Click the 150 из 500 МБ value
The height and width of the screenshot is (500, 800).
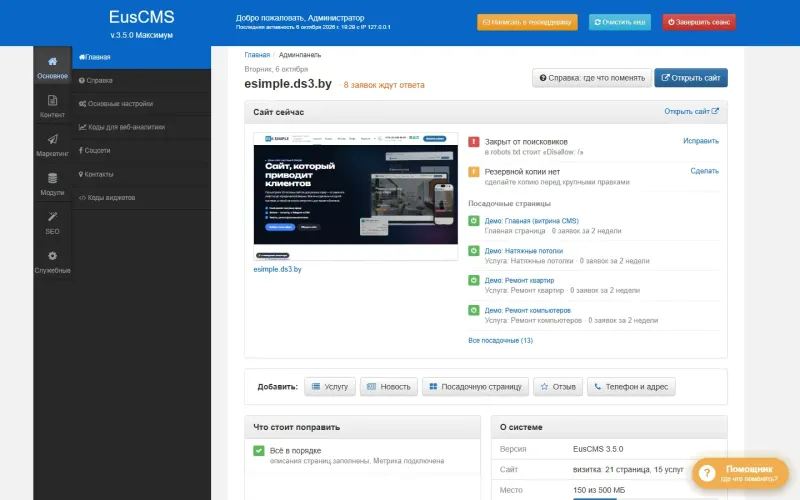(599, 490)
